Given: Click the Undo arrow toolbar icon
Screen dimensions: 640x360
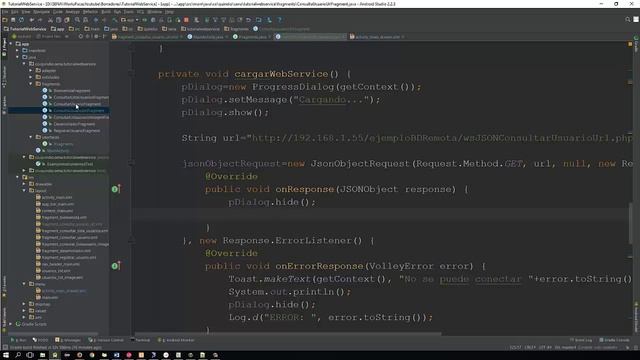Looking at the screenshot, I should pos(32,20).
